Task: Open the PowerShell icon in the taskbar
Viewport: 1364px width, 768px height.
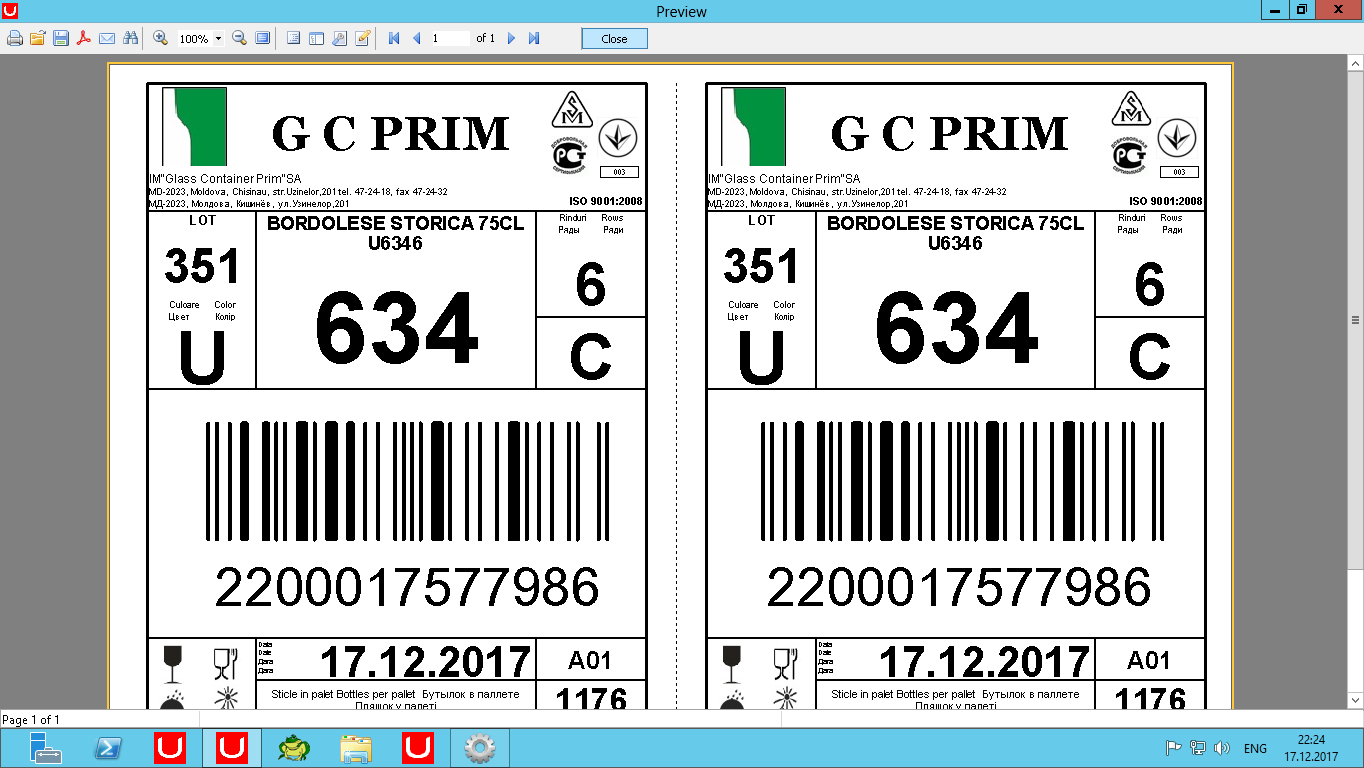Action: click(x=108, y=748)
